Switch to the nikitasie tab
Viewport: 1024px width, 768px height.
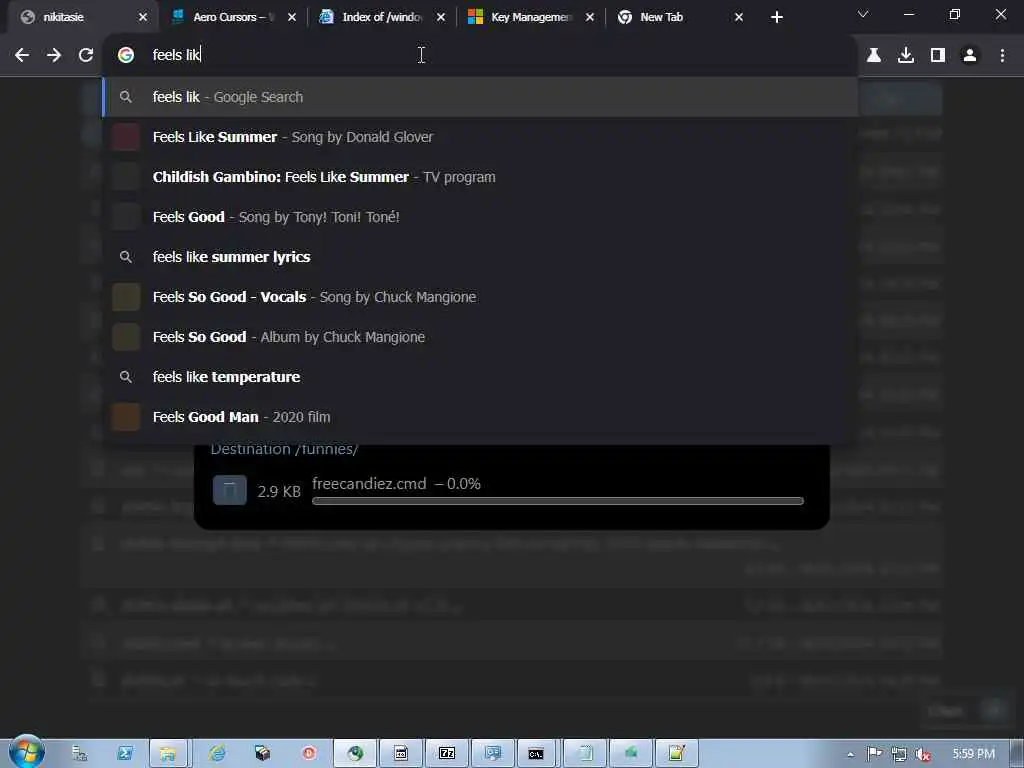coord(82,18)
